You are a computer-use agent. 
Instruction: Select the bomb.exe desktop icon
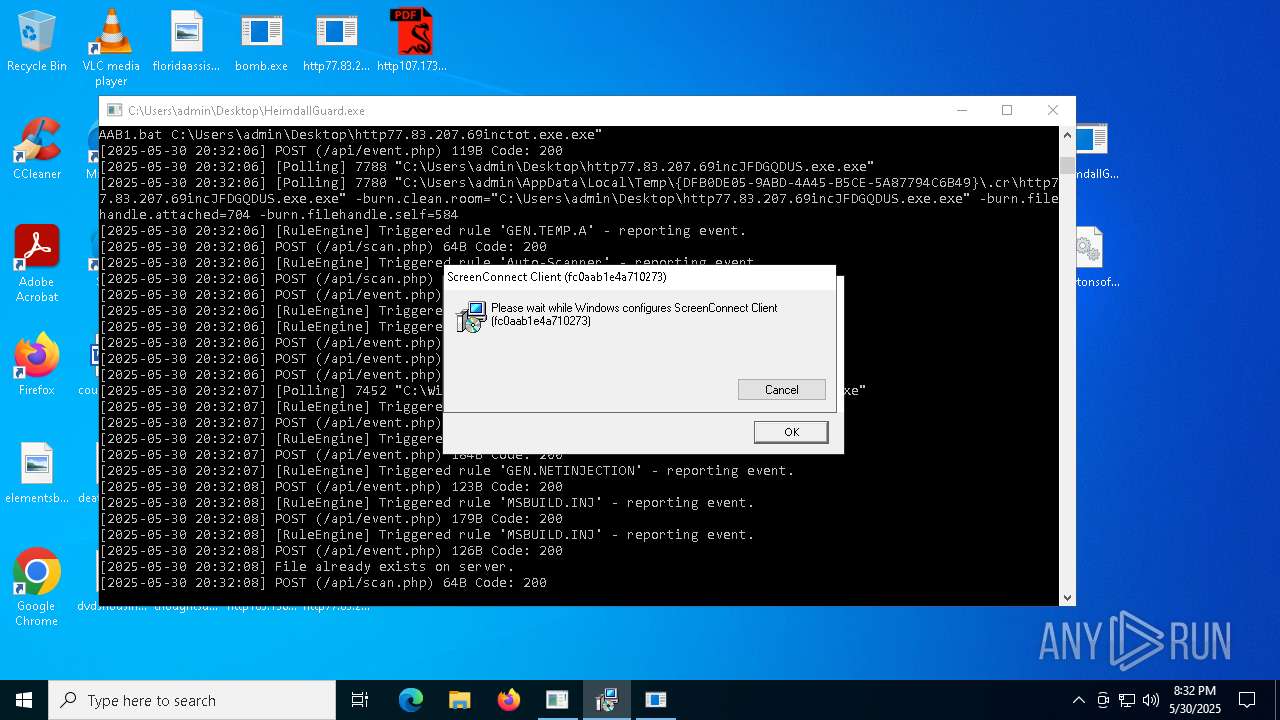(261, 41)
